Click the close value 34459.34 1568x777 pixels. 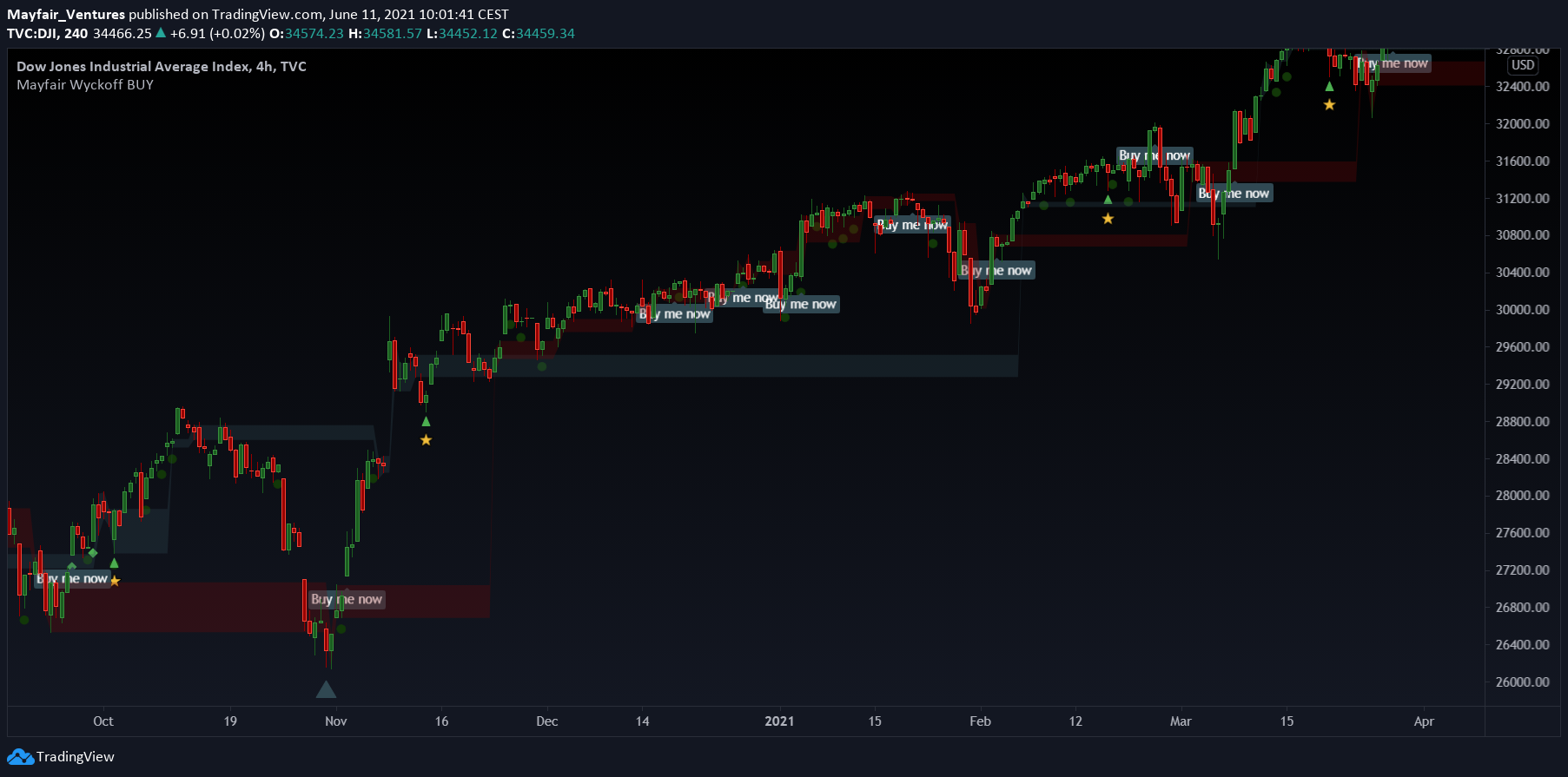(546, 33)
